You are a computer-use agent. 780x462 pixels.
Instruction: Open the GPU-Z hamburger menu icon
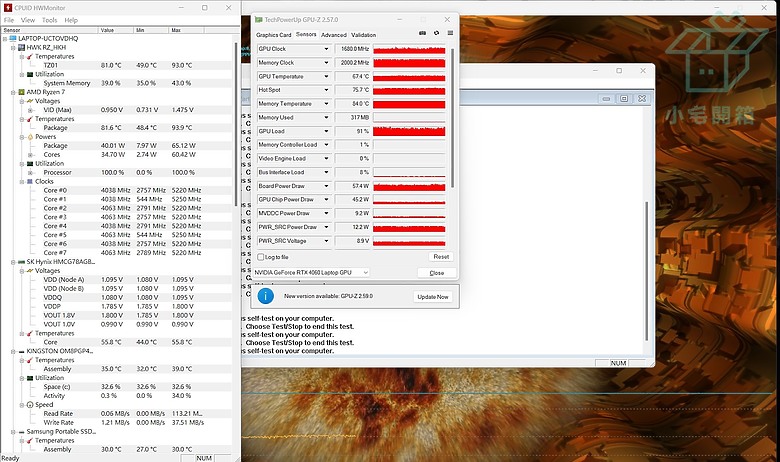[x=450, y=33]
